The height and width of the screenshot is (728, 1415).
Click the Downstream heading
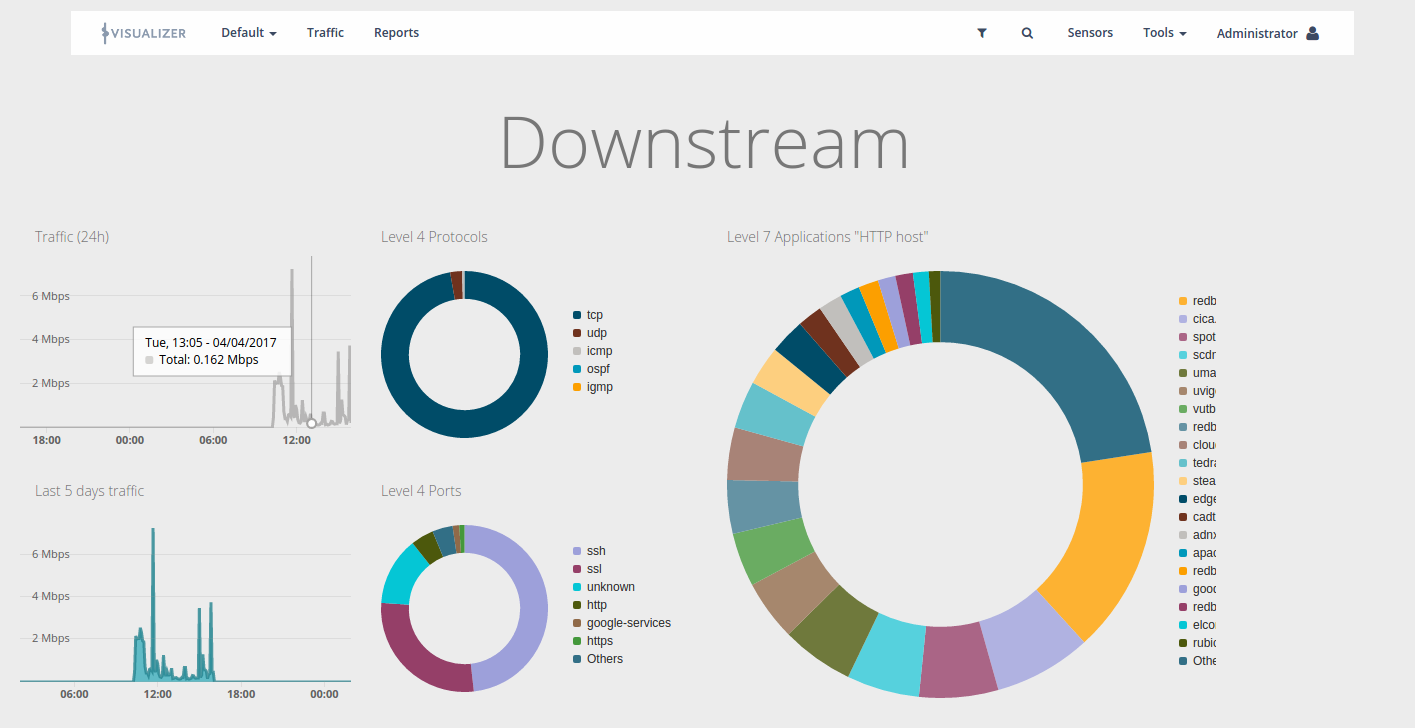pos(705,142)
